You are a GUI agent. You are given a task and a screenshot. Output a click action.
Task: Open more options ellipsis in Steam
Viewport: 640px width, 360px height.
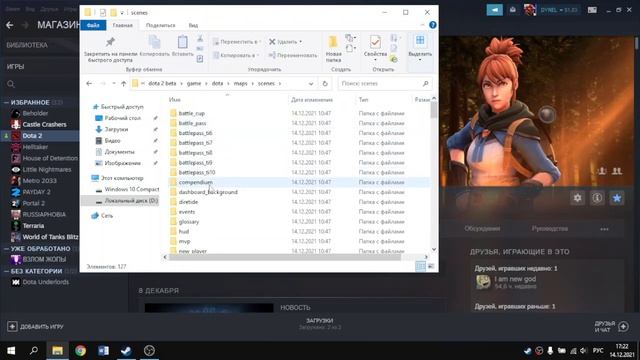point(604,229)
